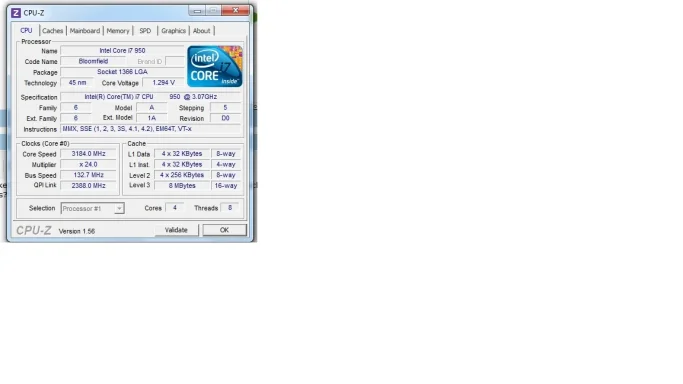Click the Technology value '45 nm'
Screen dimensions: 683x384
pos(77,83)
